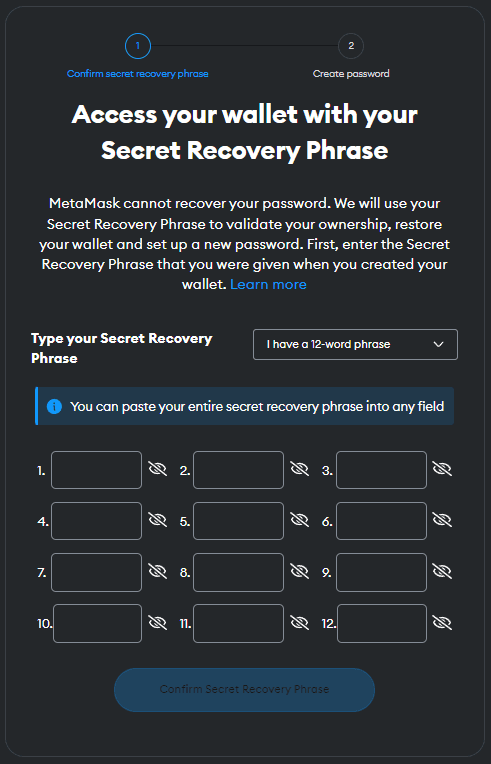Image resolution: width=491 pixels, height=764 pixels.
Task: Toggle visibility of word 2
Action: click(x=300, y=469)
